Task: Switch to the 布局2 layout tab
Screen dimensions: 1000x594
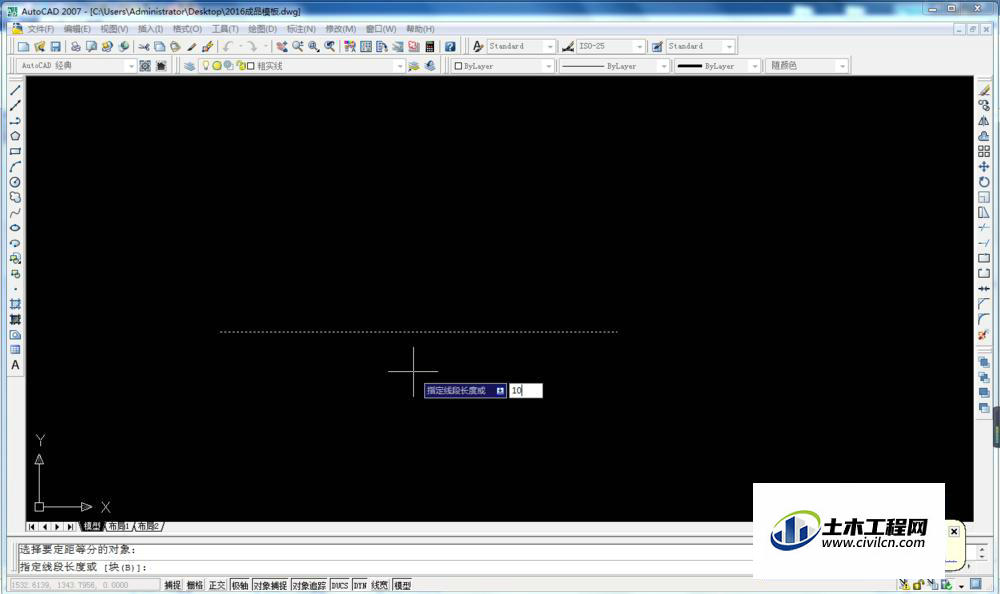Action: pyautogui.click(x=148, y=526)
